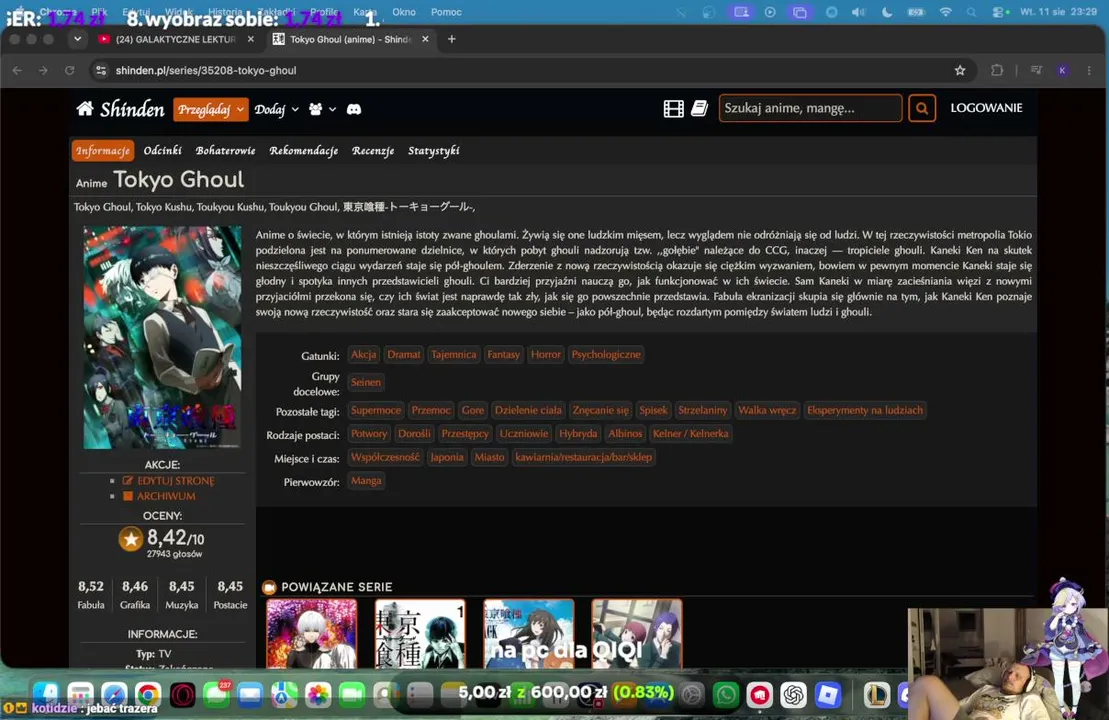Viewport: 1109px width, 720px height.
Task: Switch to the GALAKTYCZNE LEKTURY YouTube tab
Action: click(175, 40)
